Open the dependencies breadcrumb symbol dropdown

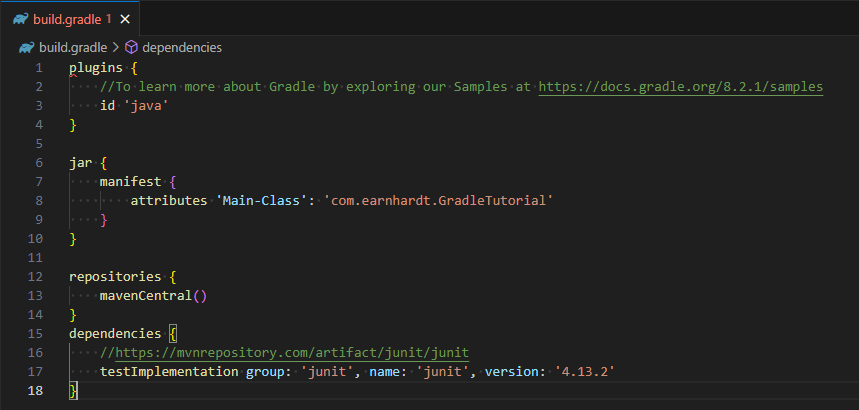pyautogui.click(x=182, y=48)
